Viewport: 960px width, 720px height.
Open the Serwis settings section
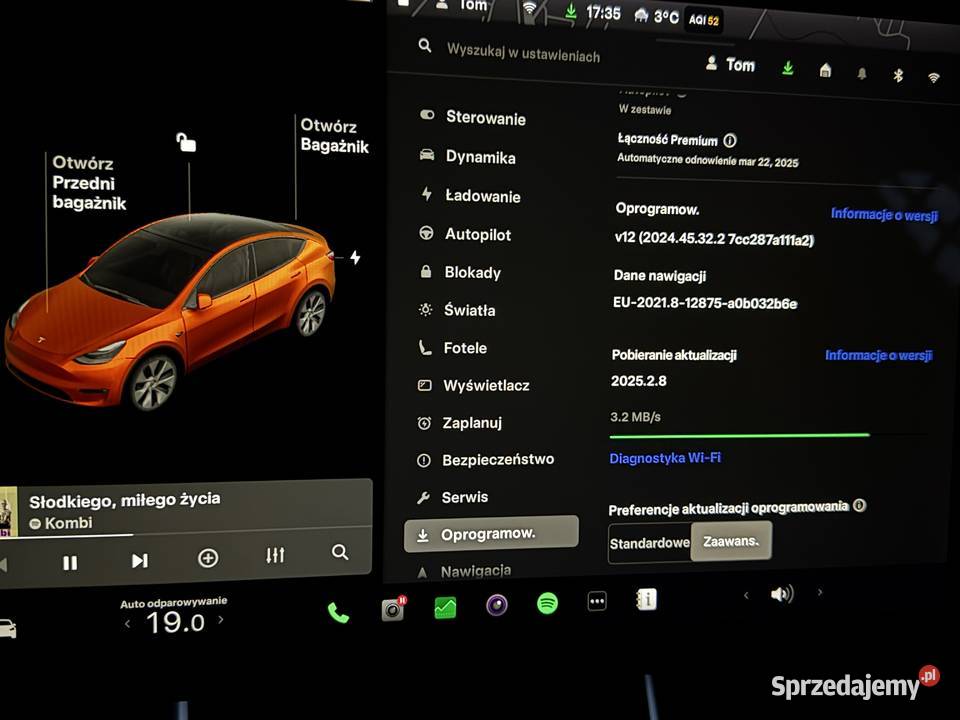pos(452,497)
